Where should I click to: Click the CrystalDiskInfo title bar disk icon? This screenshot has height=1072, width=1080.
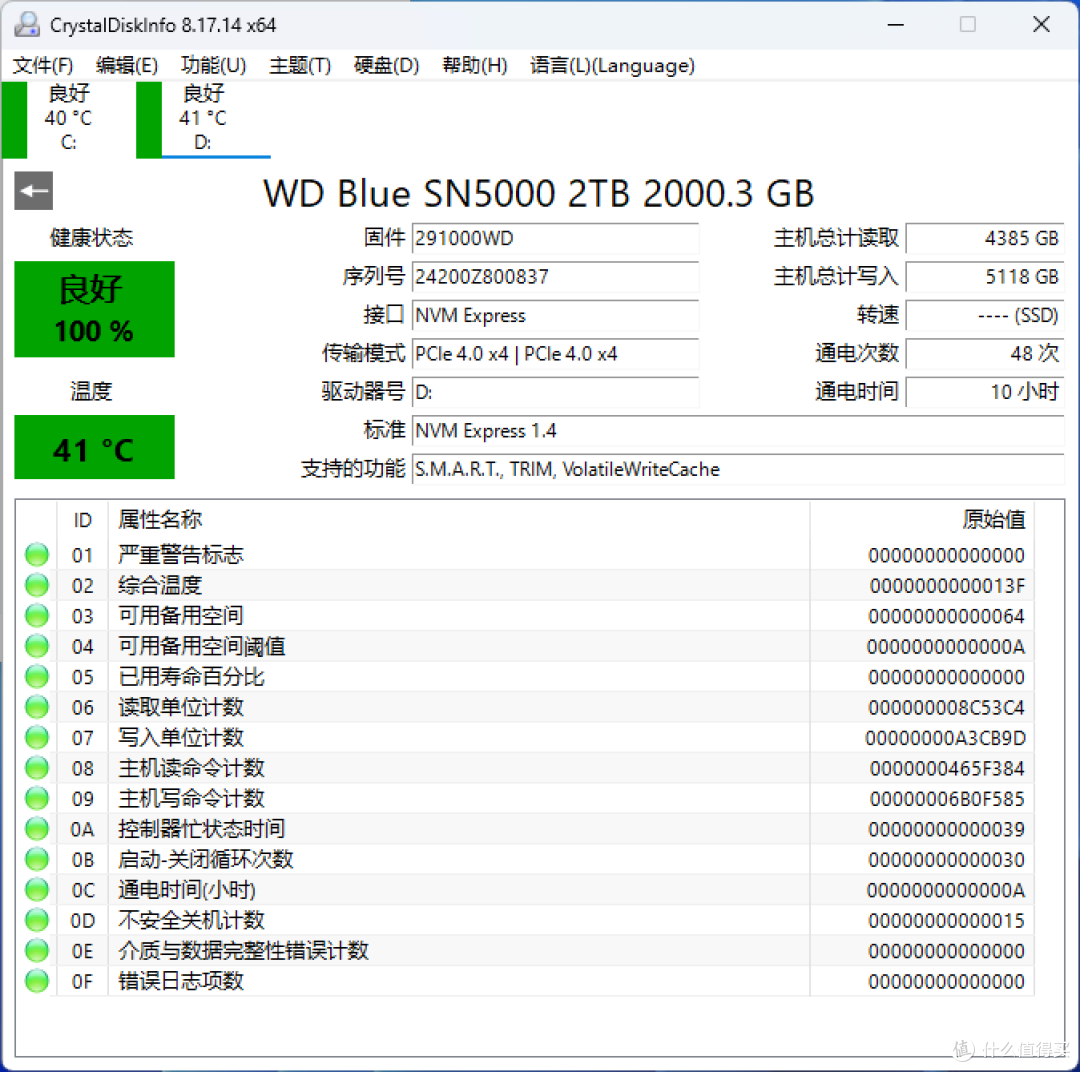pyautogui.click(x=26, y=23)
